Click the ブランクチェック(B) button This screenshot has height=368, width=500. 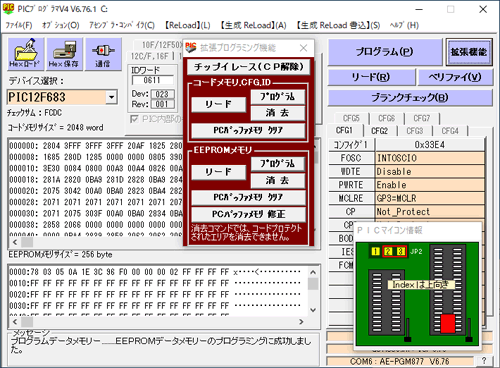410,98
